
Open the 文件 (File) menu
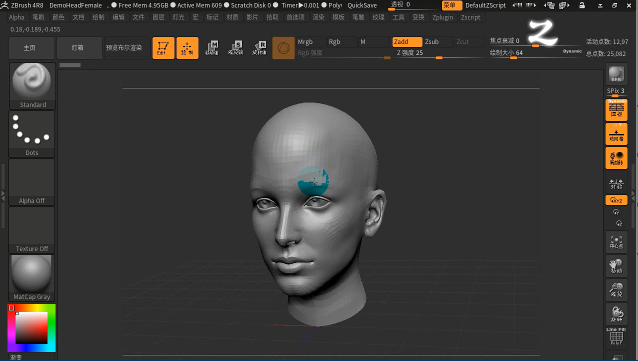point(138,17)
